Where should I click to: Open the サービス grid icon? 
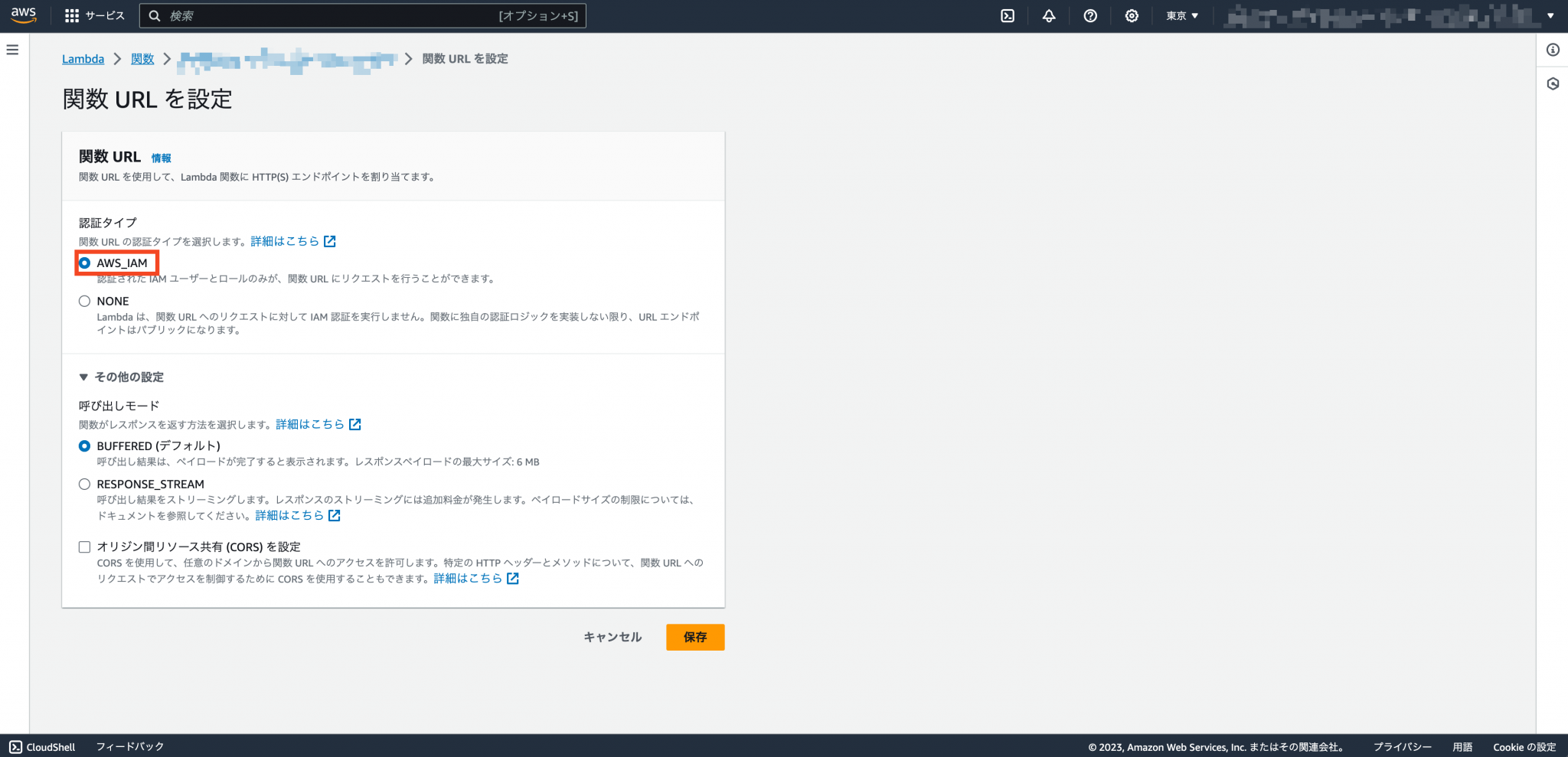[x=71, y=15]
